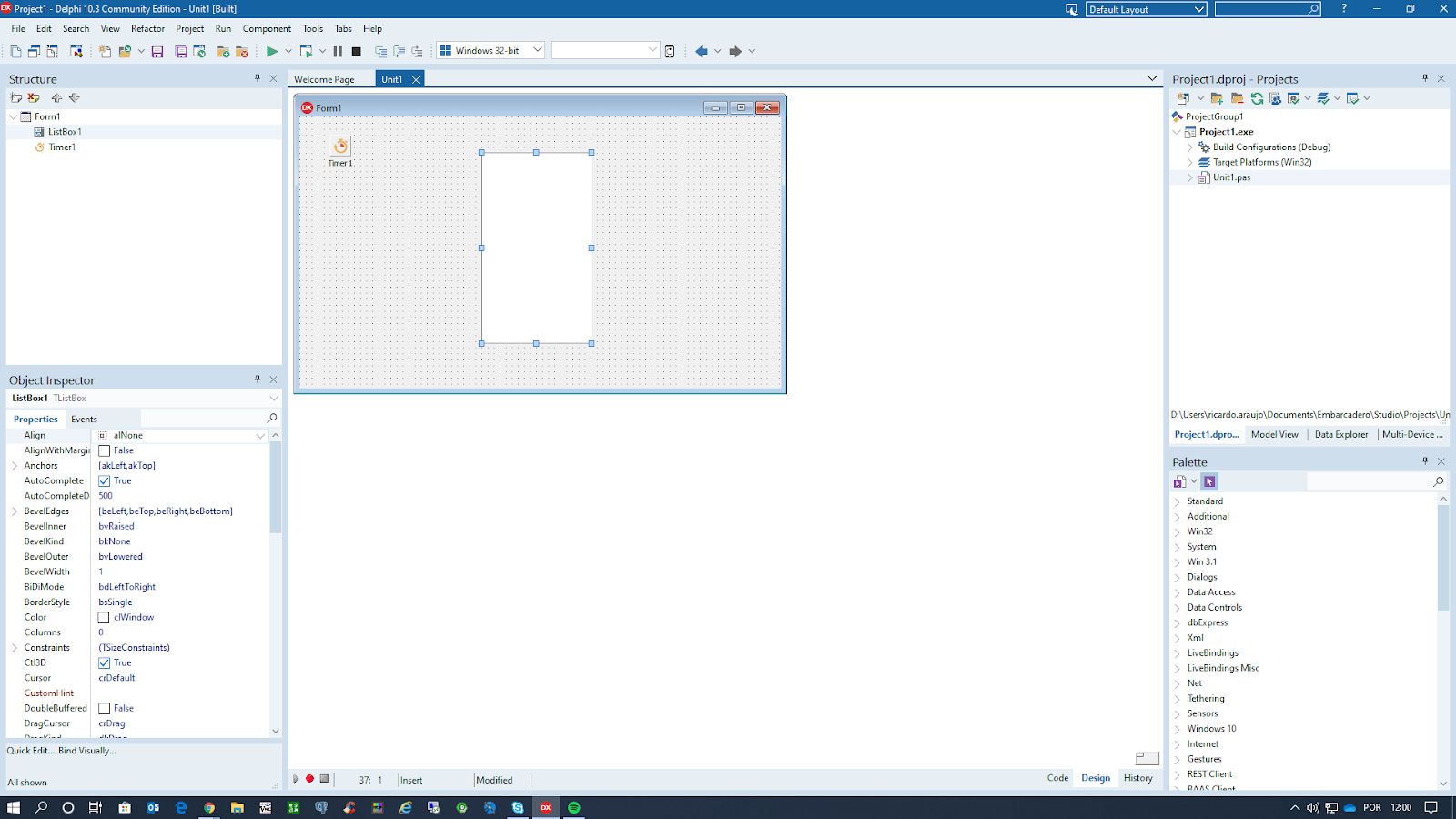This screenshot has height=819, width=1456.
Task: Open Spotify from the Windows taskbar
Action: click(x=574, y=807)
